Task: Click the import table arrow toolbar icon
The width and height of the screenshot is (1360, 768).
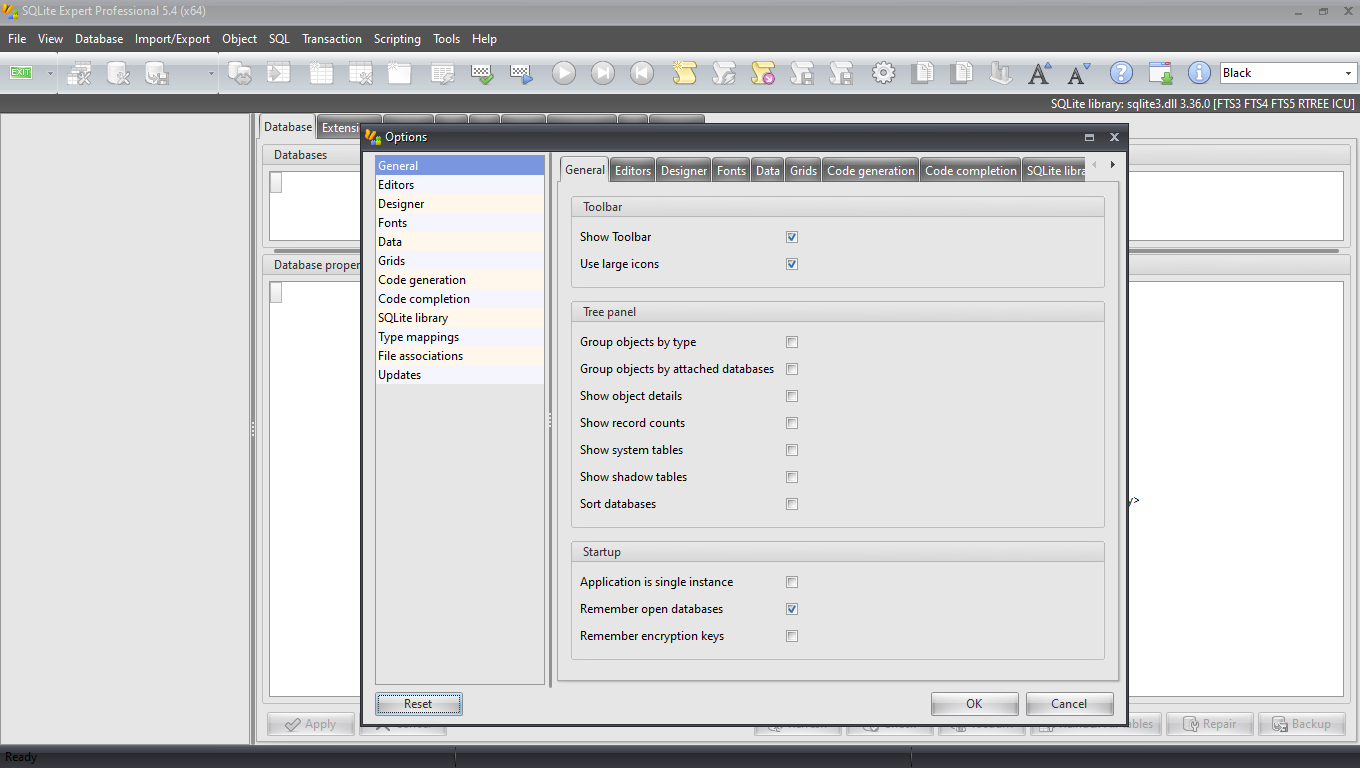Action: [x=278, y=73]
